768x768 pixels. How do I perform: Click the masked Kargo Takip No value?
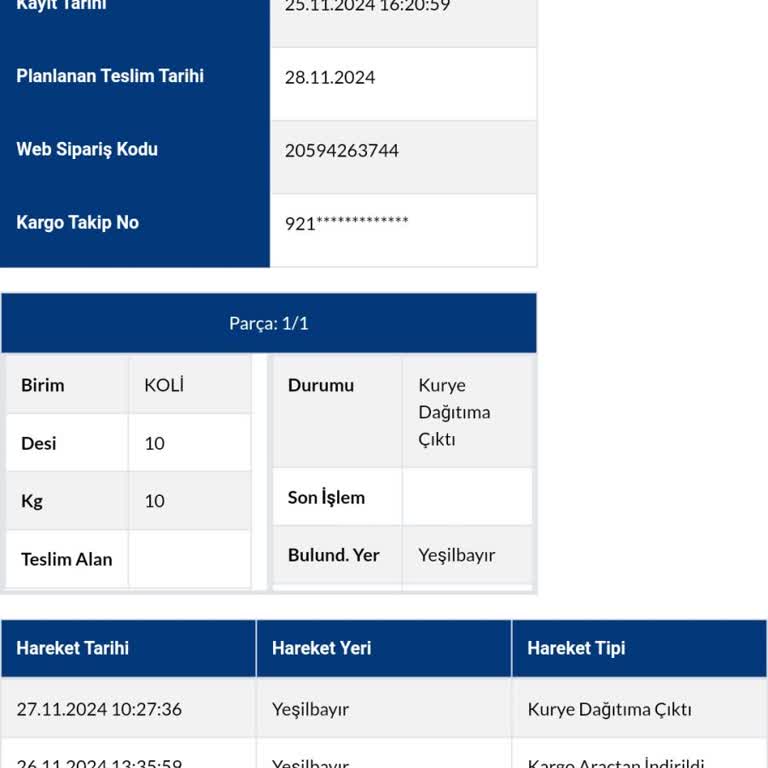[346, 223]
